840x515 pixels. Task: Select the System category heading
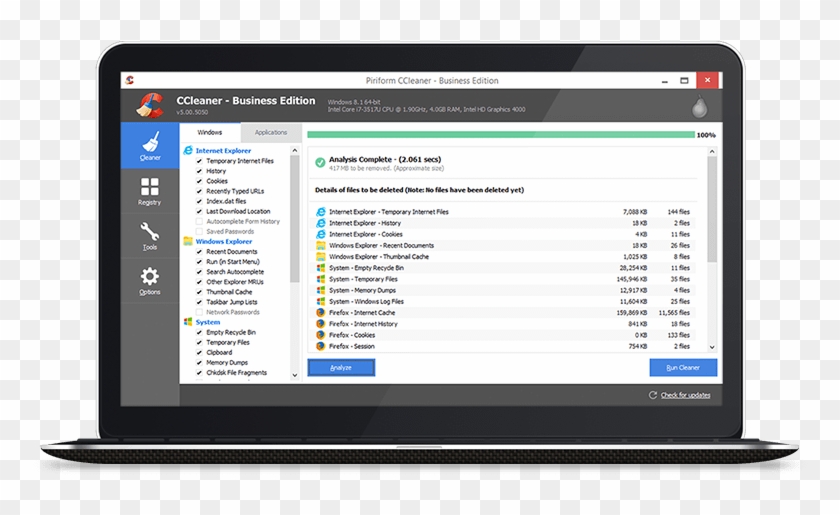208,322
